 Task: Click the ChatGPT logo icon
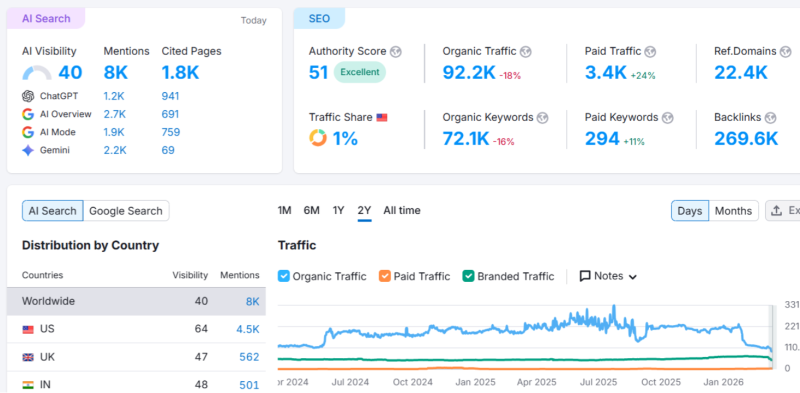point(28,96)
